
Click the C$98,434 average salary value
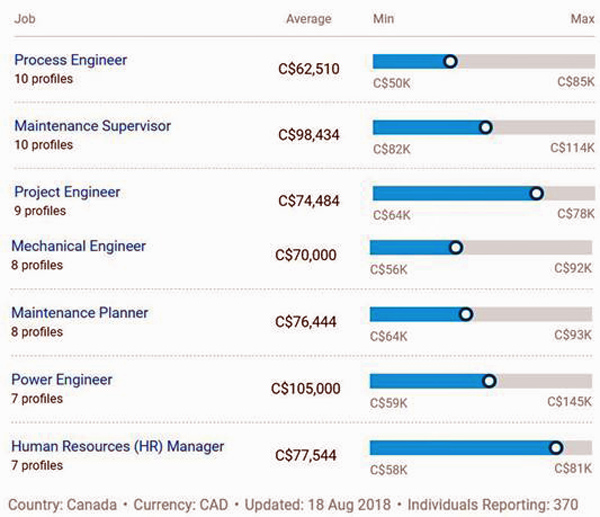309,135
